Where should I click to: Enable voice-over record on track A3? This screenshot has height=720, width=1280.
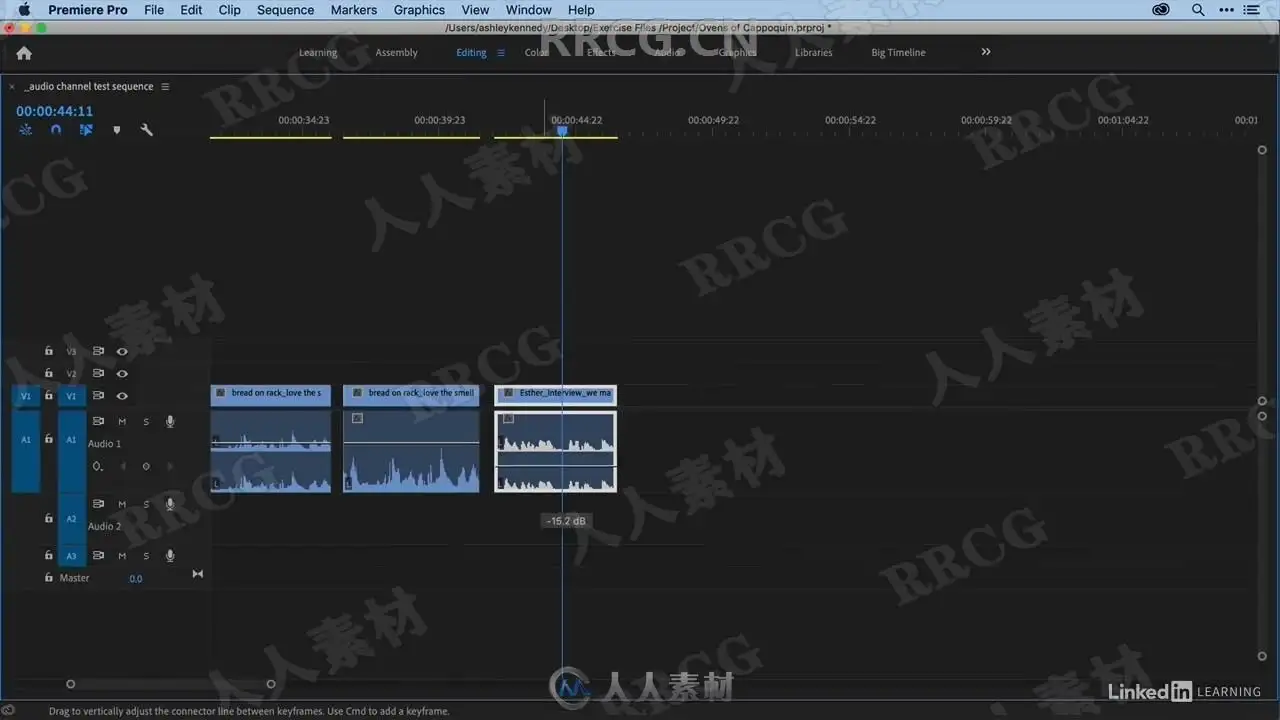point(170,556)
